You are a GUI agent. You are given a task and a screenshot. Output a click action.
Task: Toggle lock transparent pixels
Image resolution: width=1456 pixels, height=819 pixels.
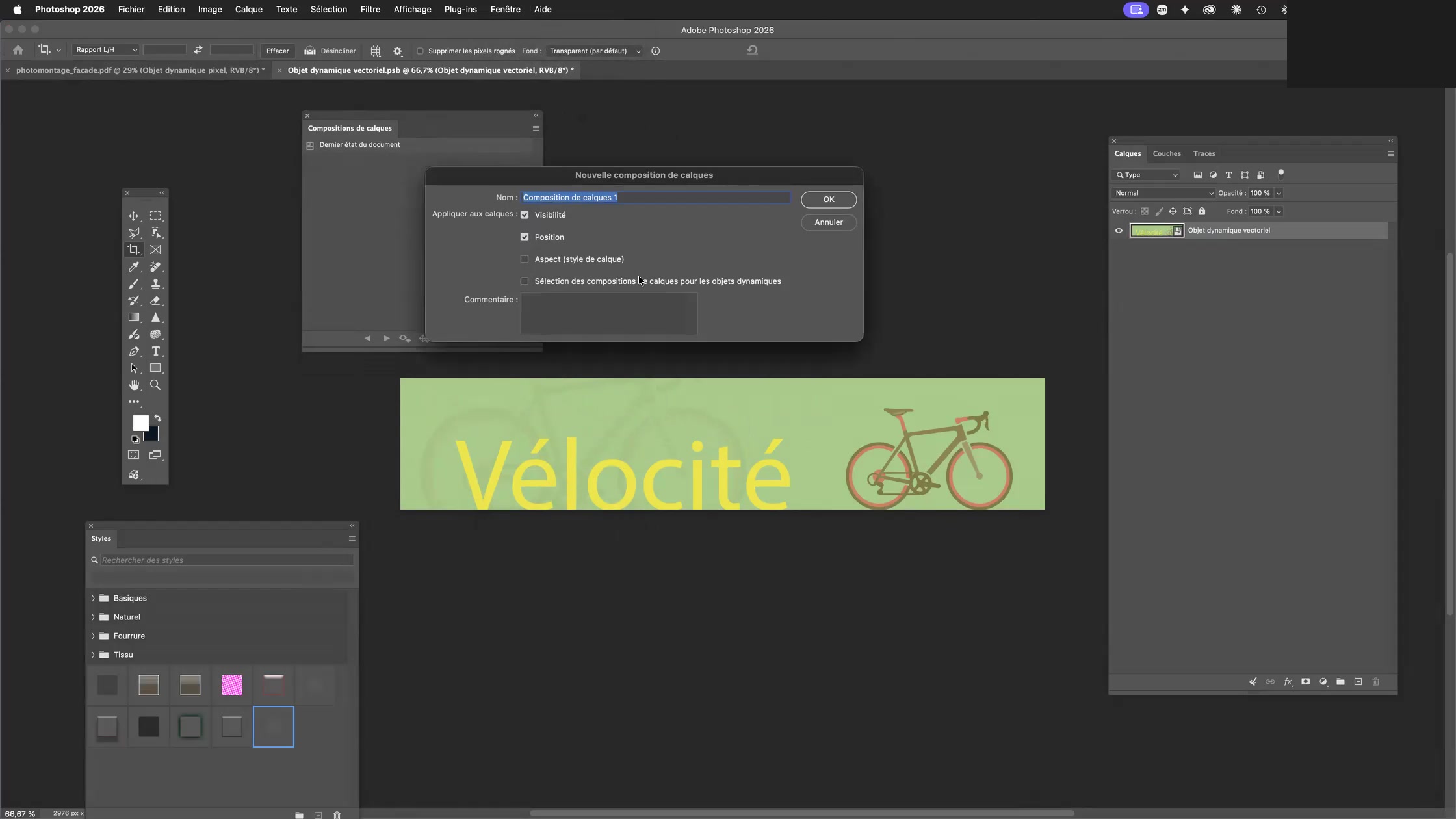(1145, 211)
